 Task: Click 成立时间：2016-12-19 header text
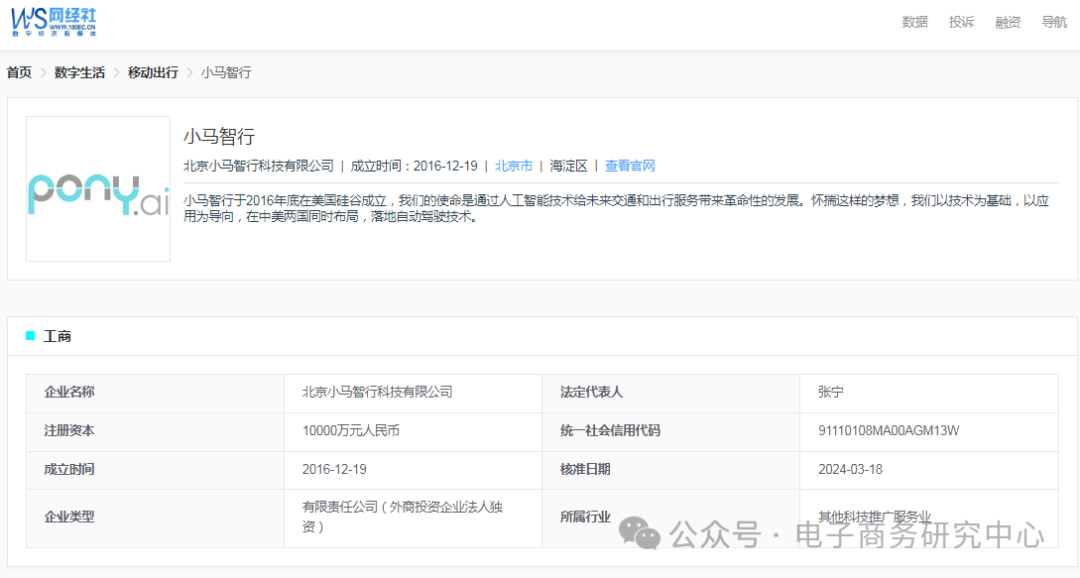(414, 166)
